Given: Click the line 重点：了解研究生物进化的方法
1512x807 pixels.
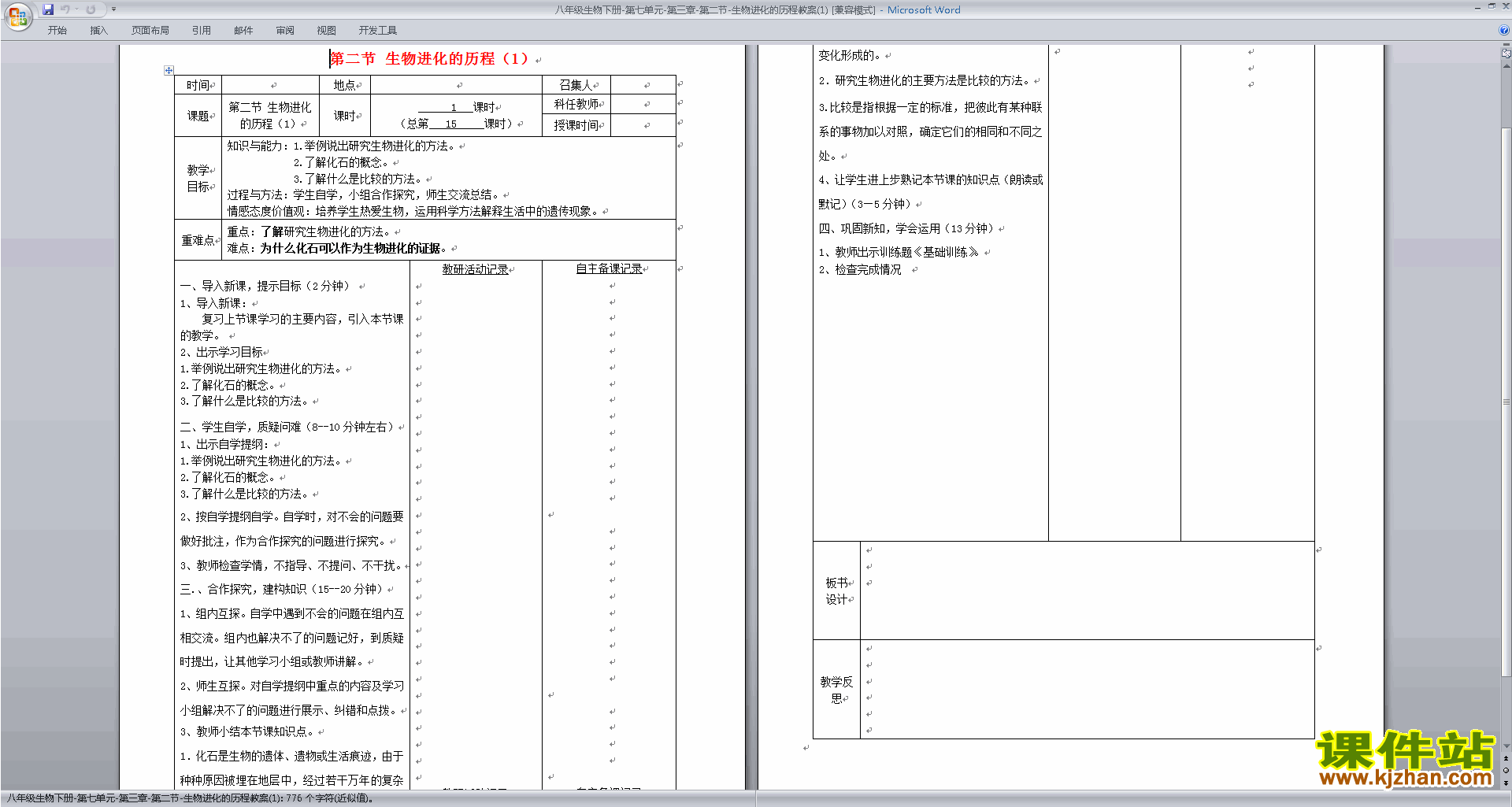Looking at the screenshot, I should pos(309,231).
